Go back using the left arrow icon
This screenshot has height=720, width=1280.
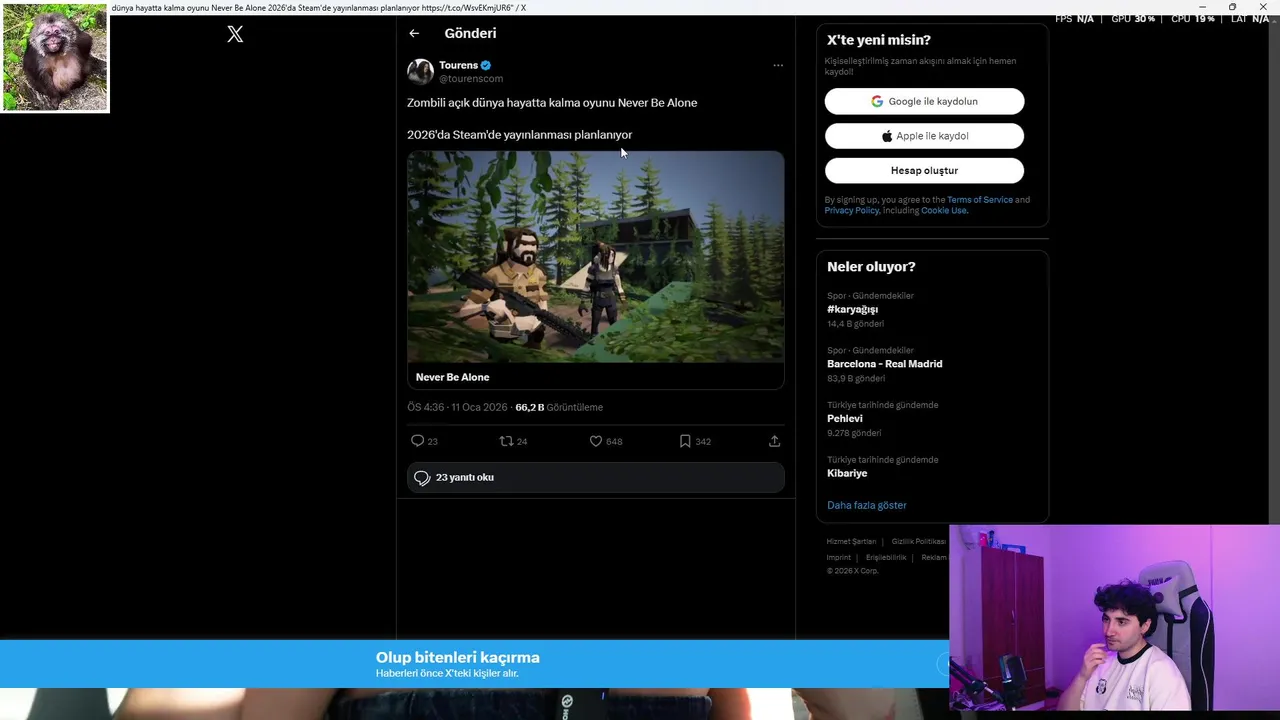[414, 33]
